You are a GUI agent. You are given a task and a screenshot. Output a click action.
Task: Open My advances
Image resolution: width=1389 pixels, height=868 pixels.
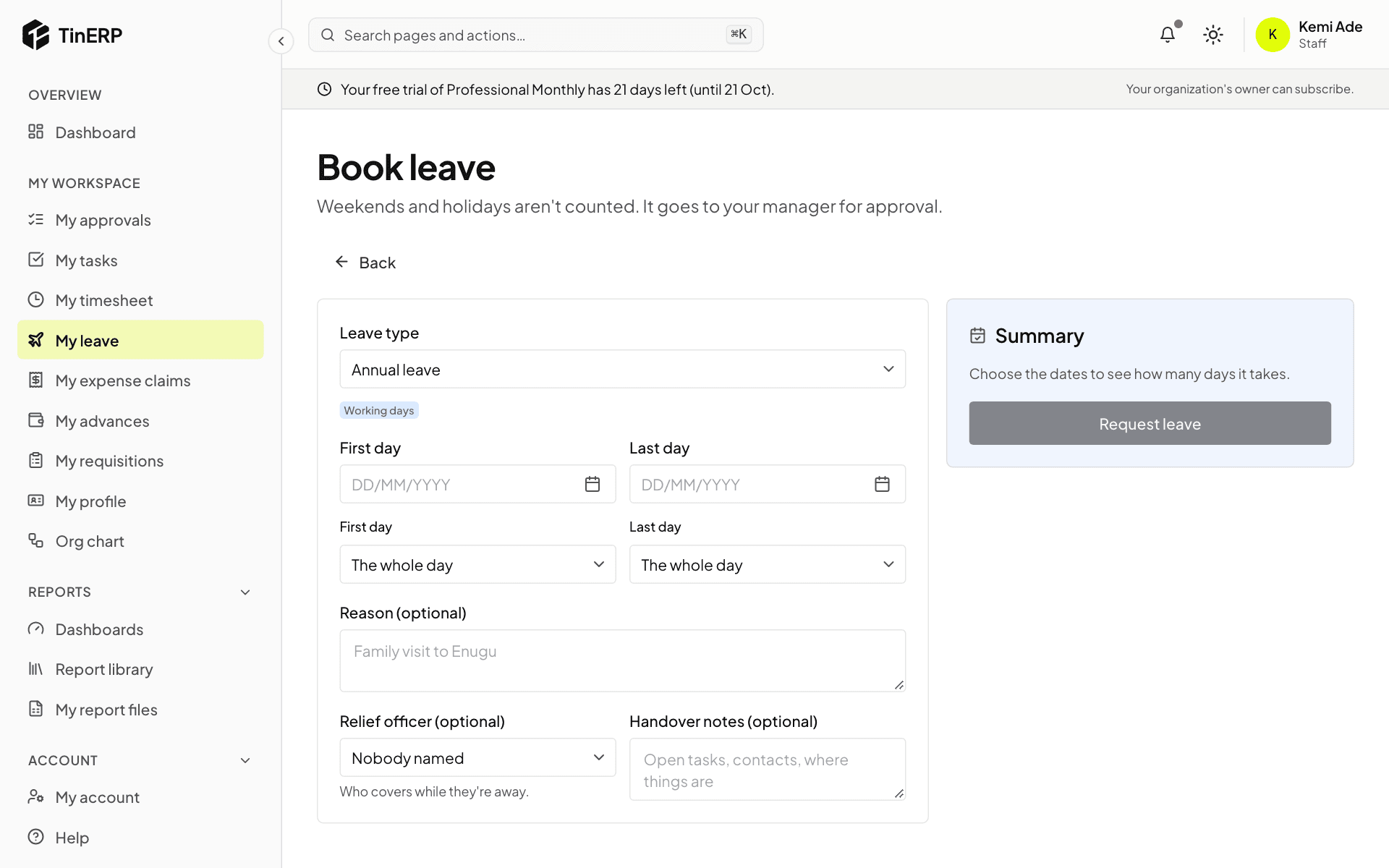coord(140,421)
